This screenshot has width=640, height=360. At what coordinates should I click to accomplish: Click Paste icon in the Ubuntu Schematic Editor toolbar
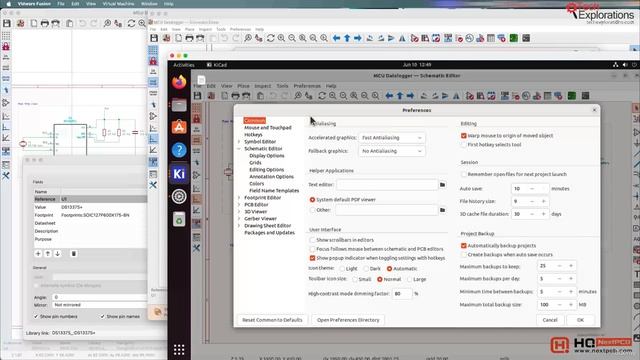[x=260, y=96]
